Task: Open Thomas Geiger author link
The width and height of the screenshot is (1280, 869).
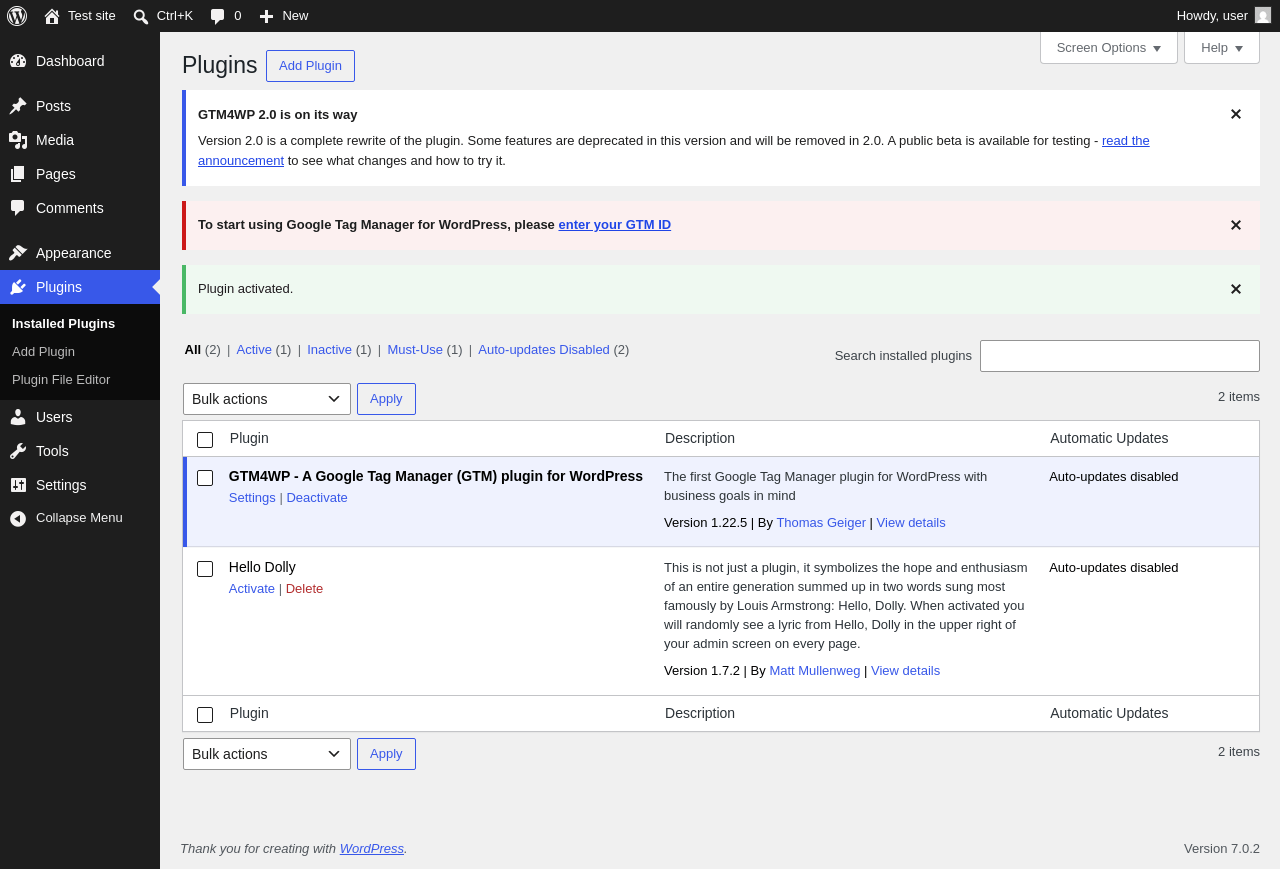Action: 821,523
